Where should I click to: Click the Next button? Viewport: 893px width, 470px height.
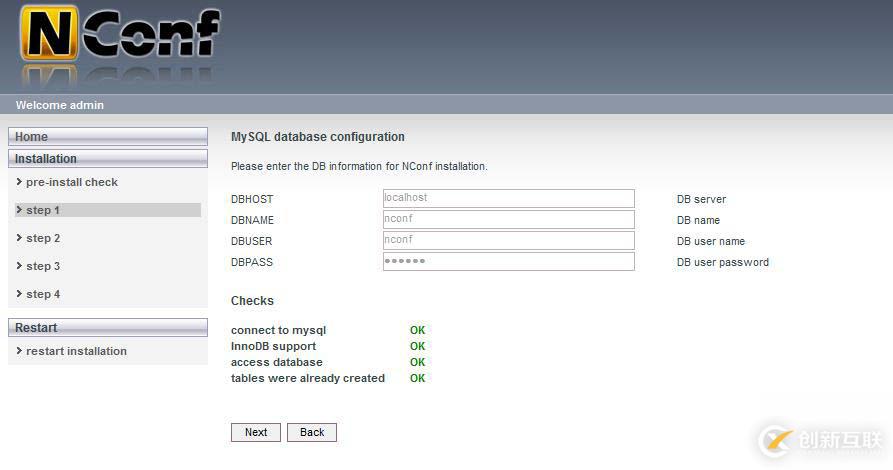tap(256, 432)
